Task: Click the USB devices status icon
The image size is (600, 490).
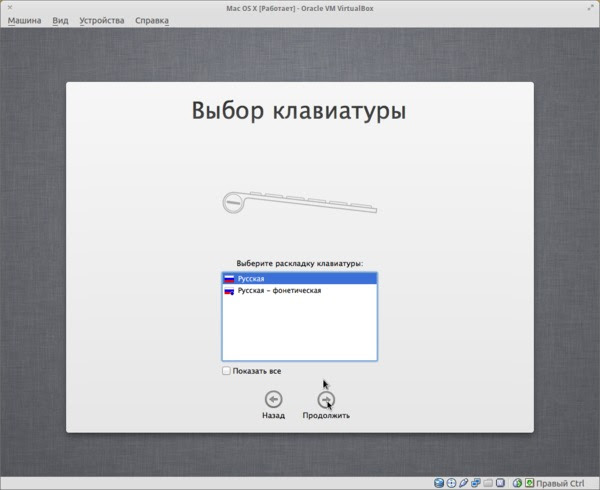Action: tap(463, 483)
